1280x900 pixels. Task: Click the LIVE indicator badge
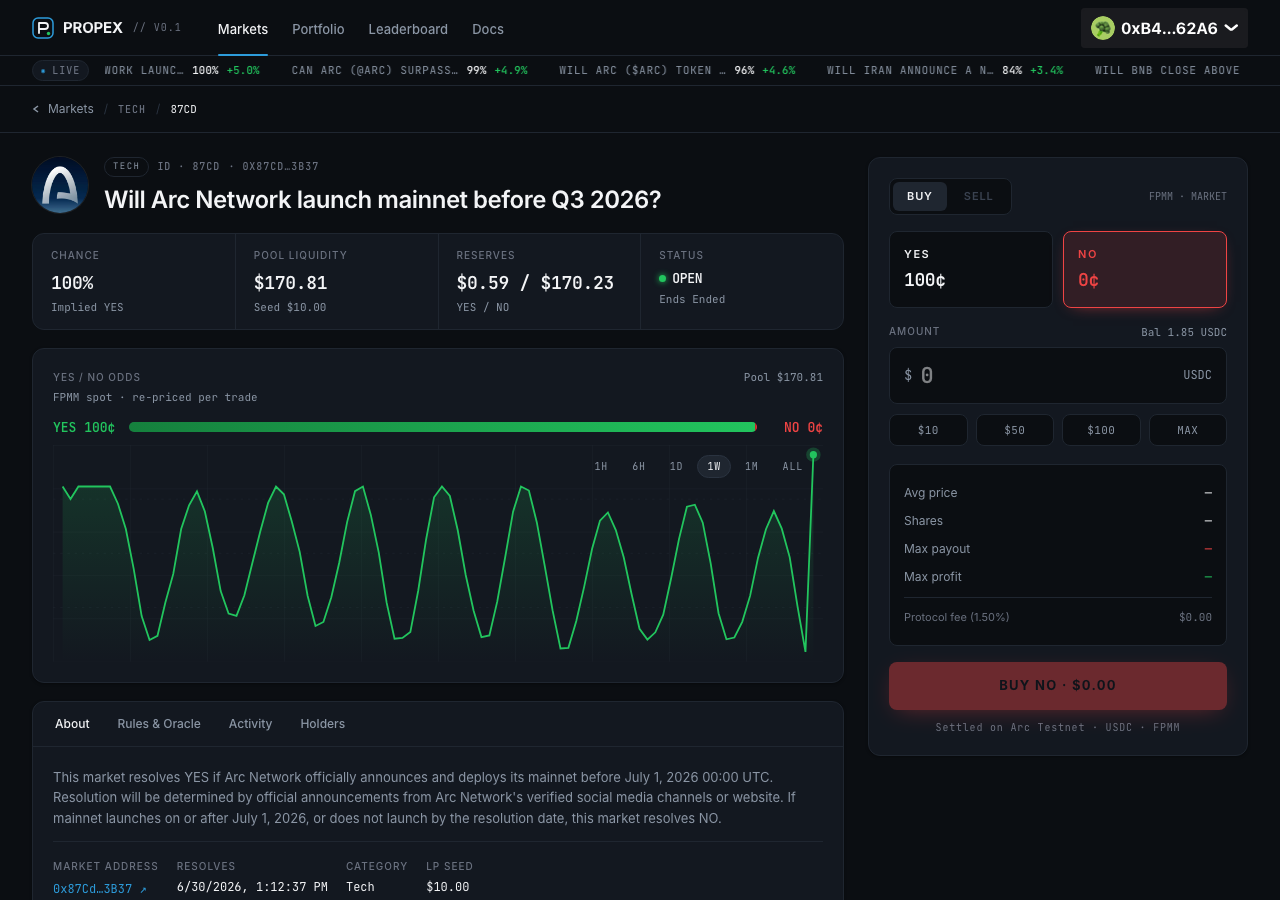click(60, 70)
